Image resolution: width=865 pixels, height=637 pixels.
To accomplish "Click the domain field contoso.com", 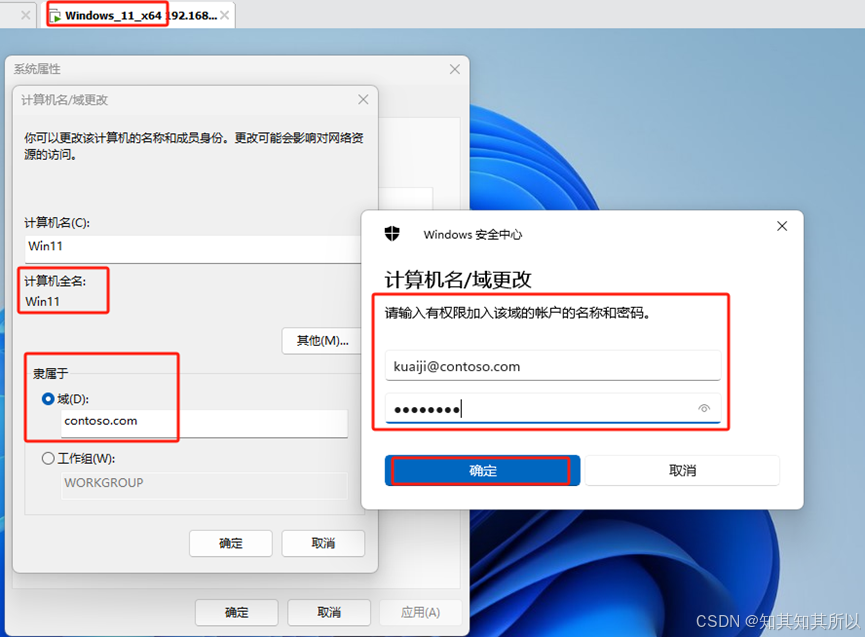I will [204, 422].
